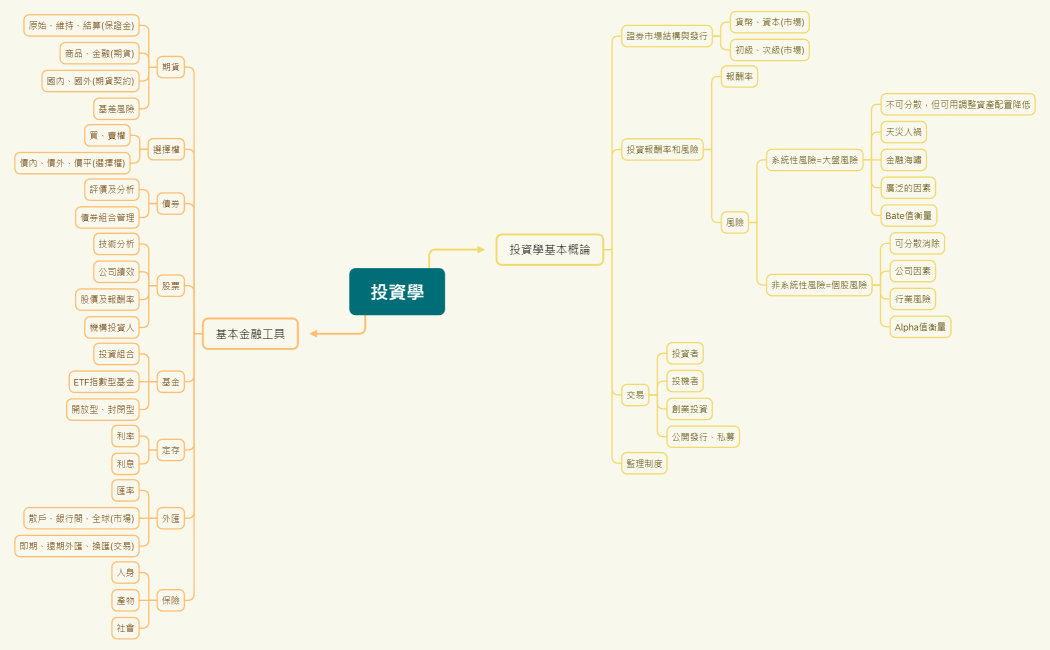Click the 股票 branch node
This screenshot has height=650, width=1050.
(170, 287)
